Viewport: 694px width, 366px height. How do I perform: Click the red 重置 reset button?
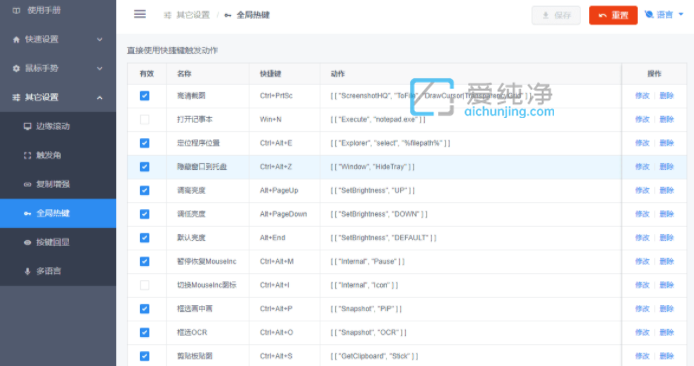[x=613, y=15]
